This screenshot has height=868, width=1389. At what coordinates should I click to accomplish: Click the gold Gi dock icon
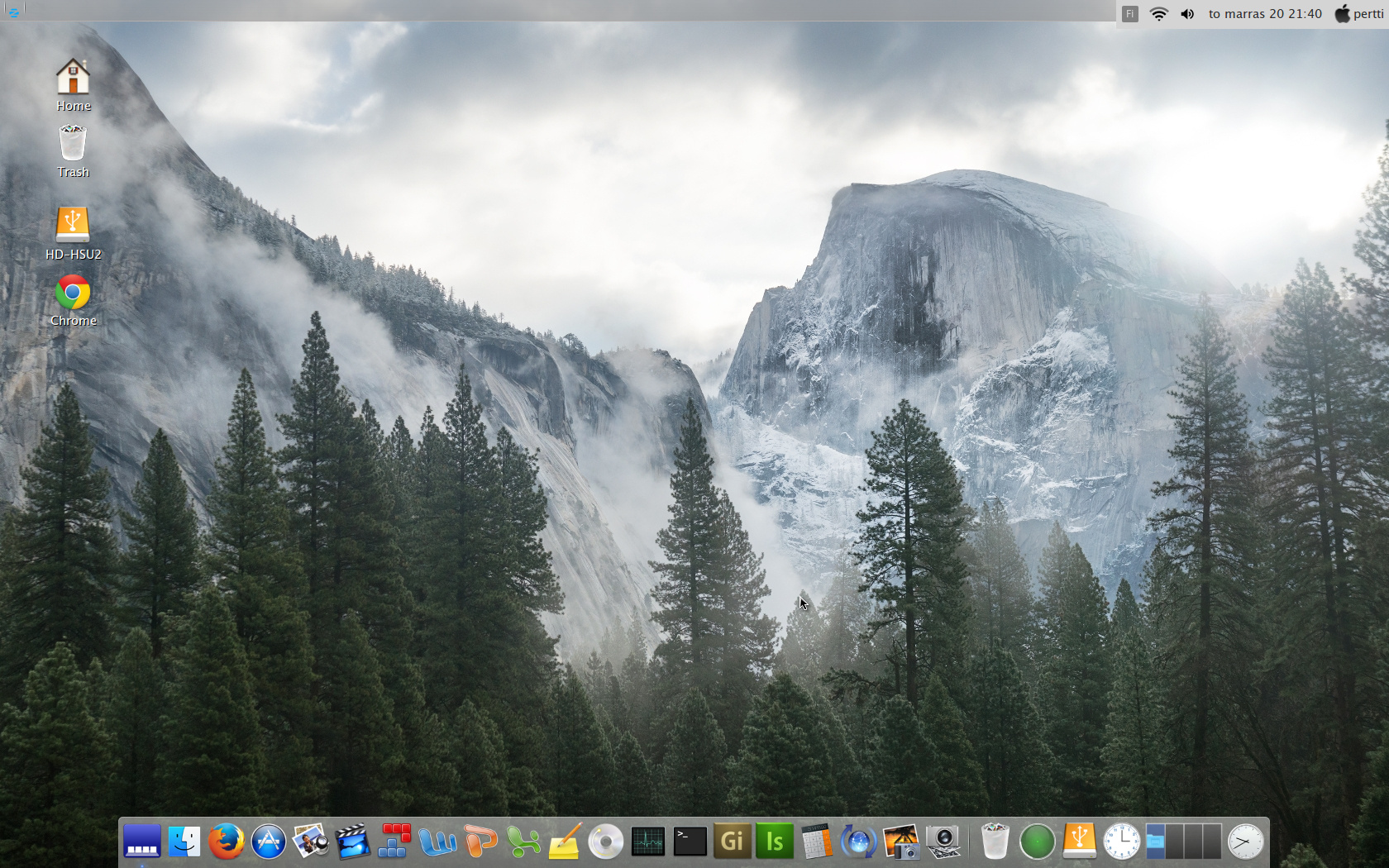click(x=732, y=842)
